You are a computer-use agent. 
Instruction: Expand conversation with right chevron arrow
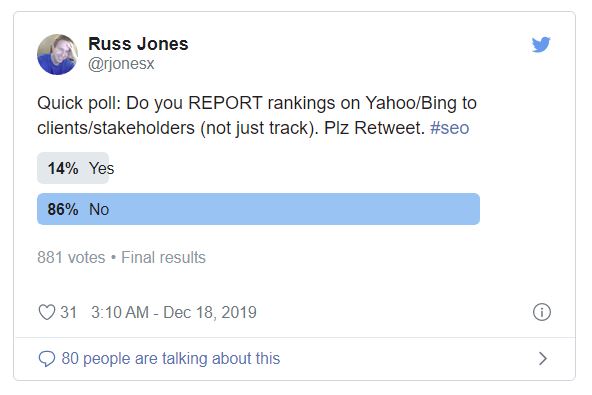543,358
